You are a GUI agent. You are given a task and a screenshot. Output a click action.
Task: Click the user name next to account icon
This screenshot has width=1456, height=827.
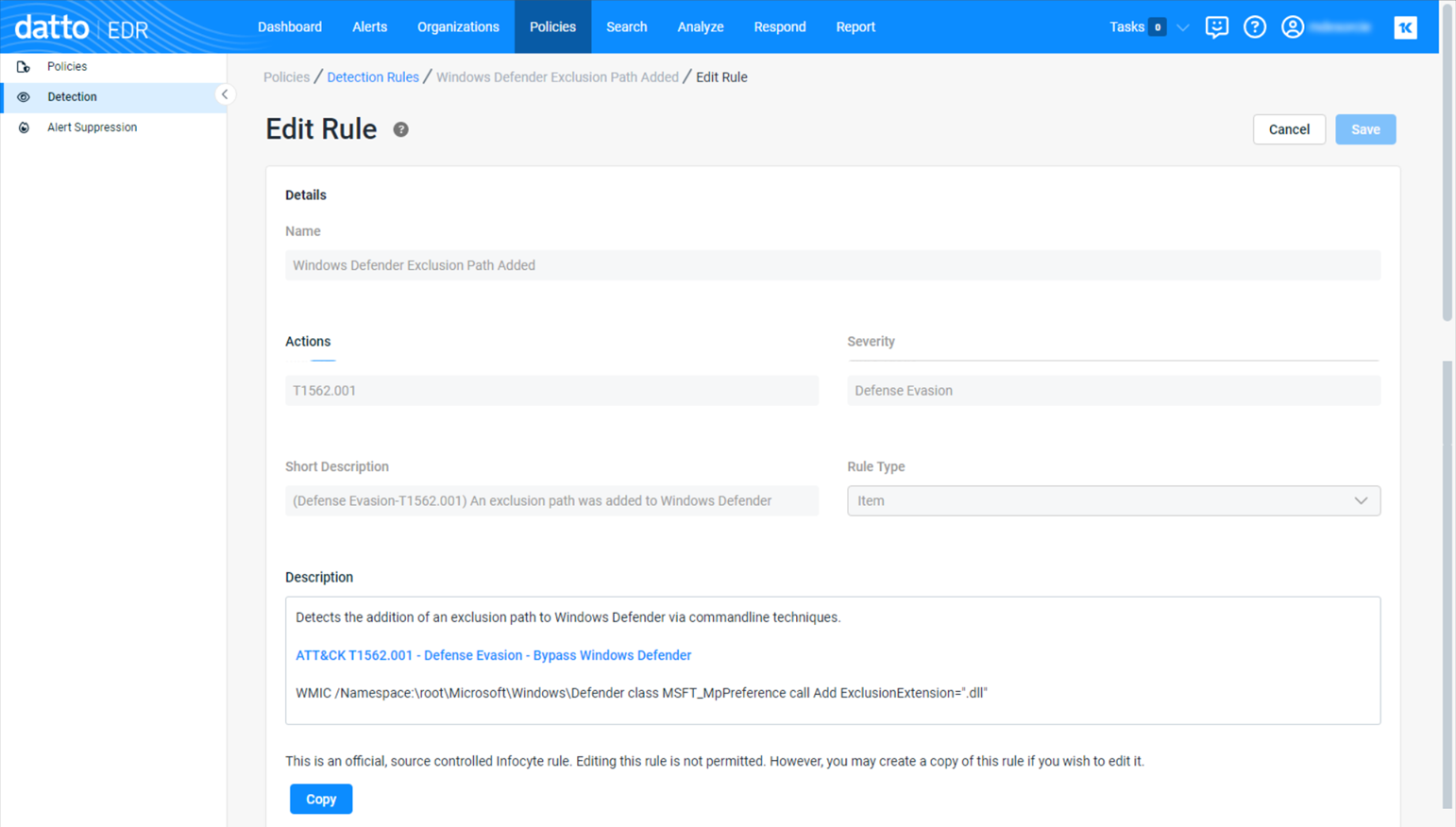1340,27
